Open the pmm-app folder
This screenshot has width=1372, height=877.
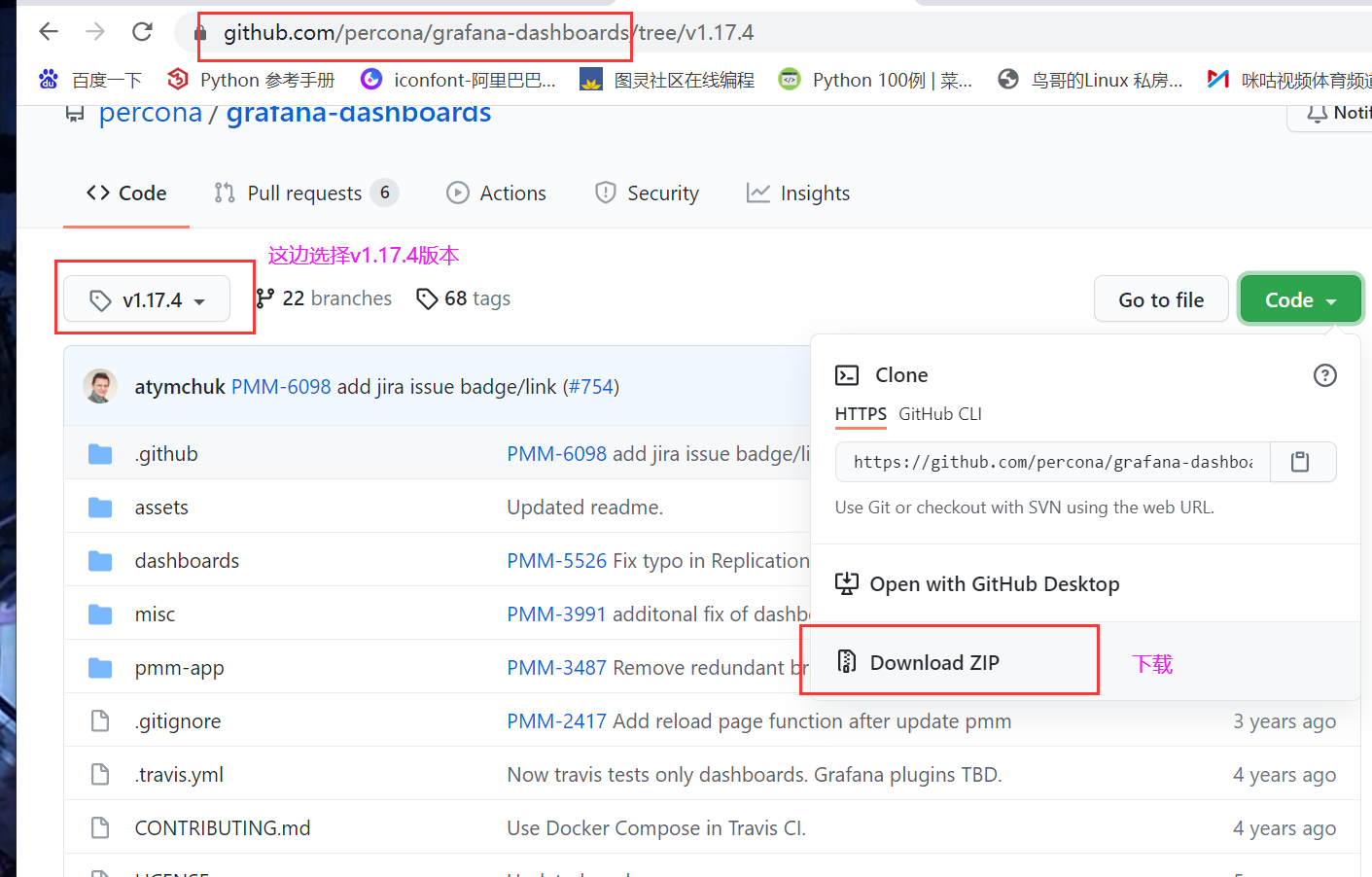click(179, 668)
